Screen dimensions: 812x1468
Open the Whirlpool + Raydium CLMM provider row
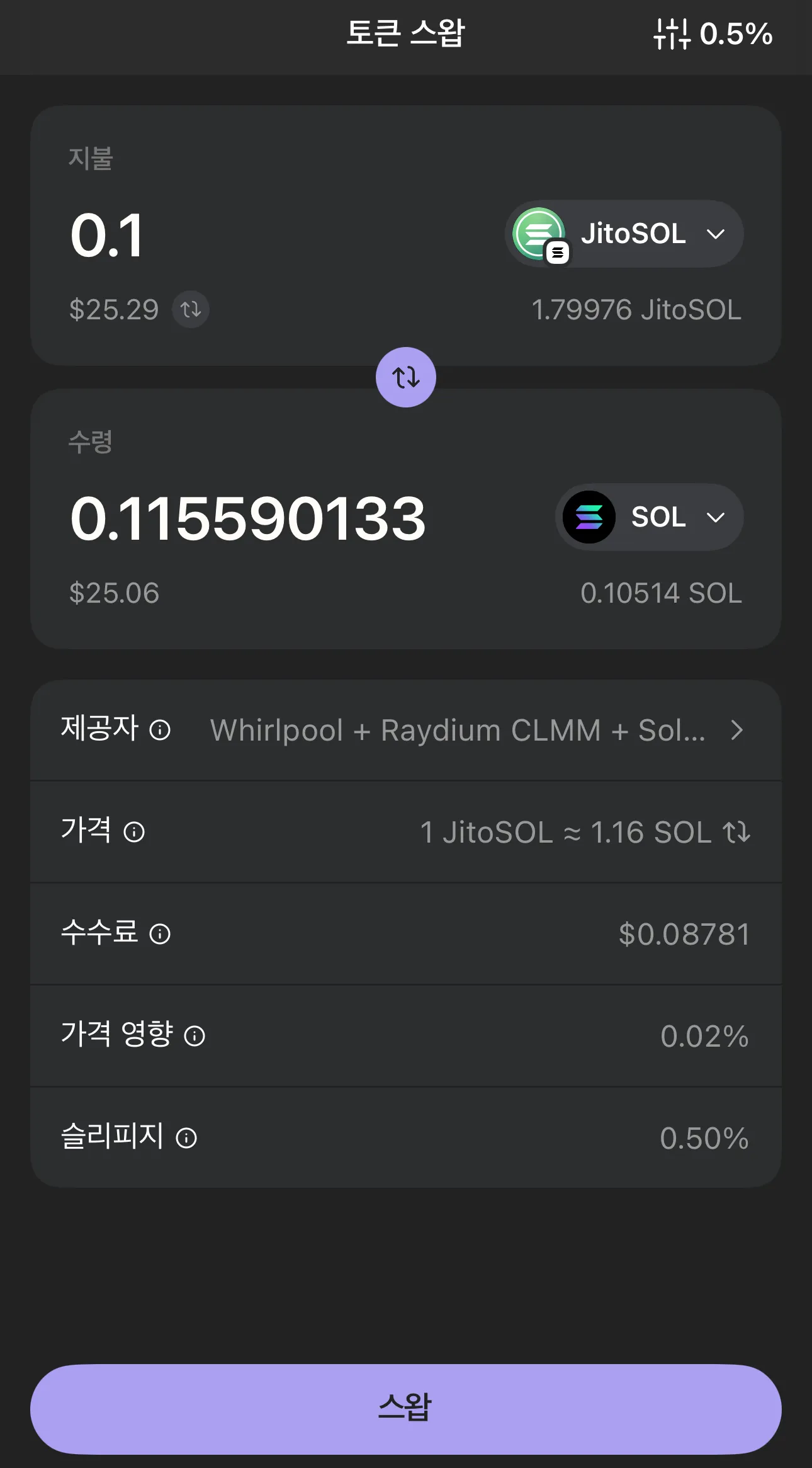(458, 731)
